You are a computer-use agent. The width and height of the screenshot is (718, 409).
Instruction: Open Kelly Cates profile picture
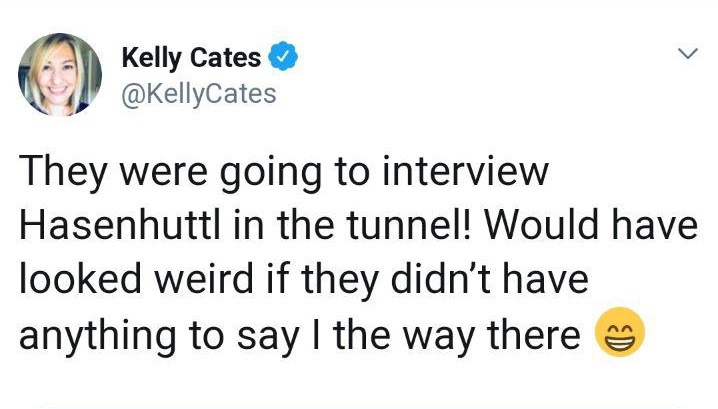60,74
